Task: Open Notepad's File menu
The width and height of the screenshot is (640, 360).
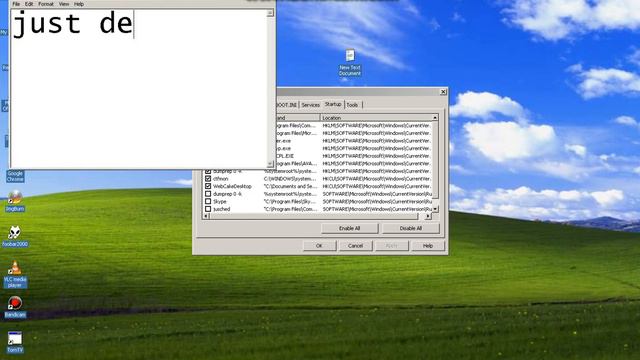Action: pos(16,4)
